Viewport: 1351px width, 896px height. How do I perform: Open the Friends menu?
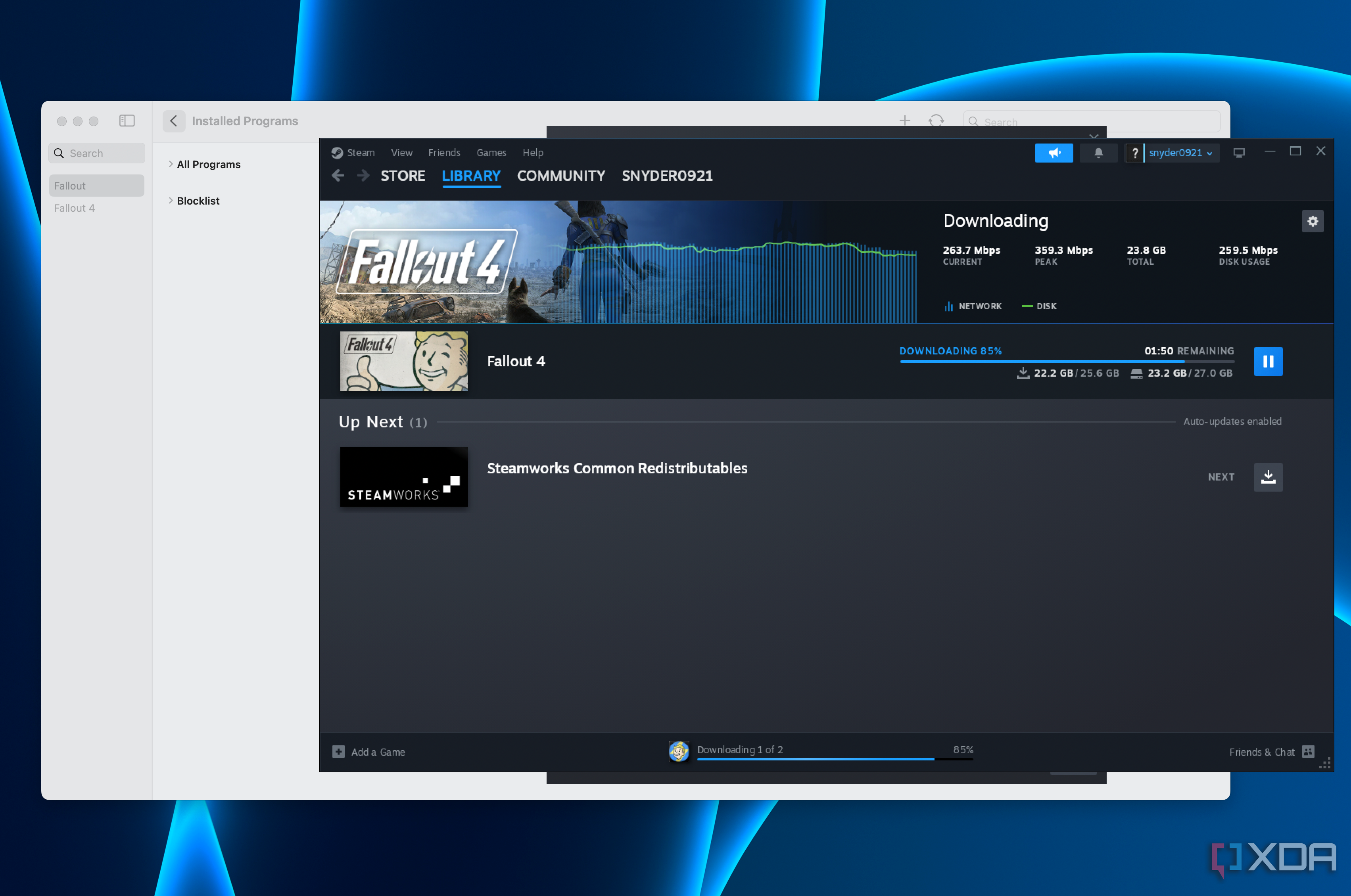(444, 153)
